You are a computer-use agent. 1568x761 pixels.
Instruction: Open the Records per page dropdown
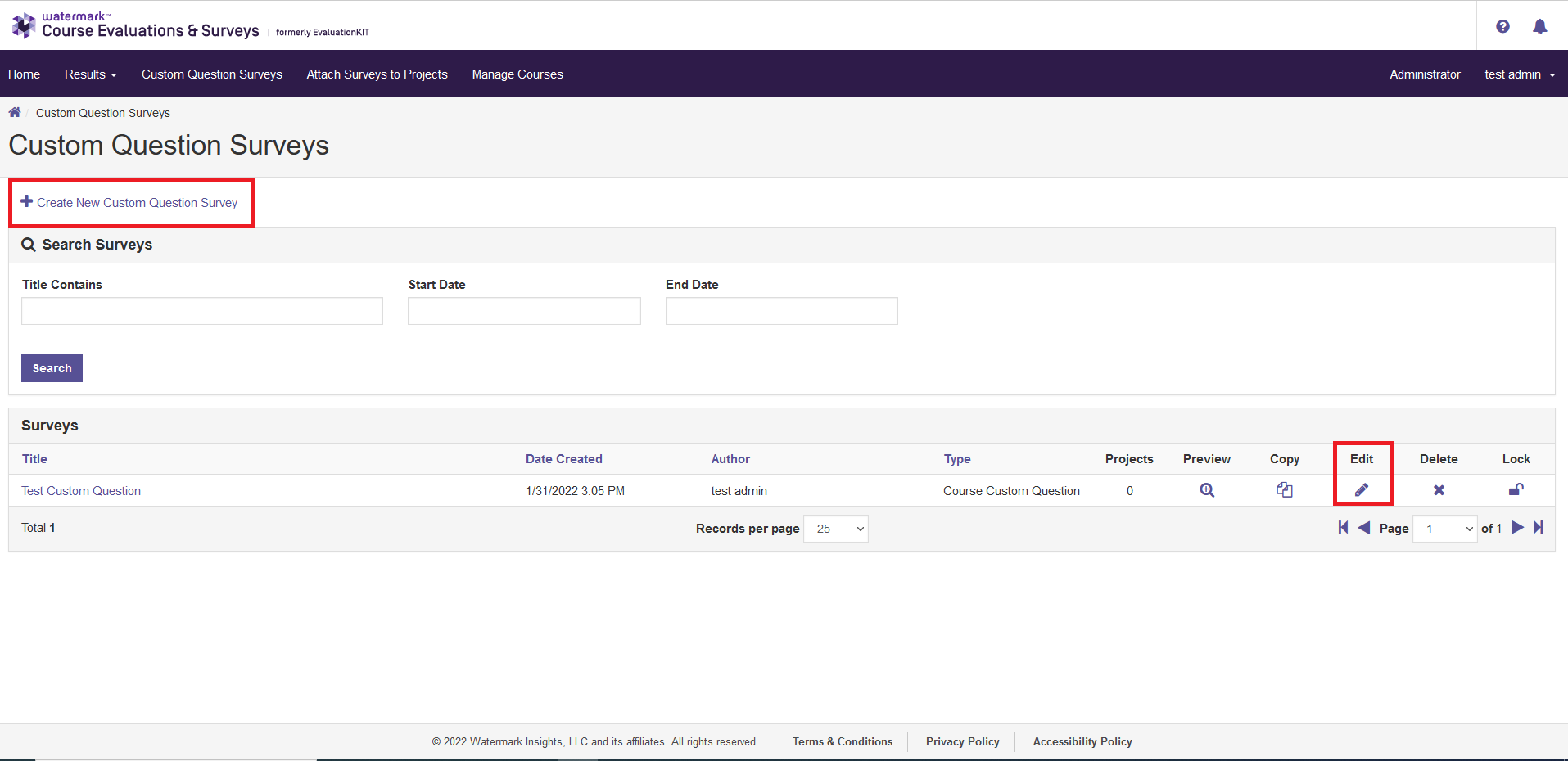(x=836, y=529)
